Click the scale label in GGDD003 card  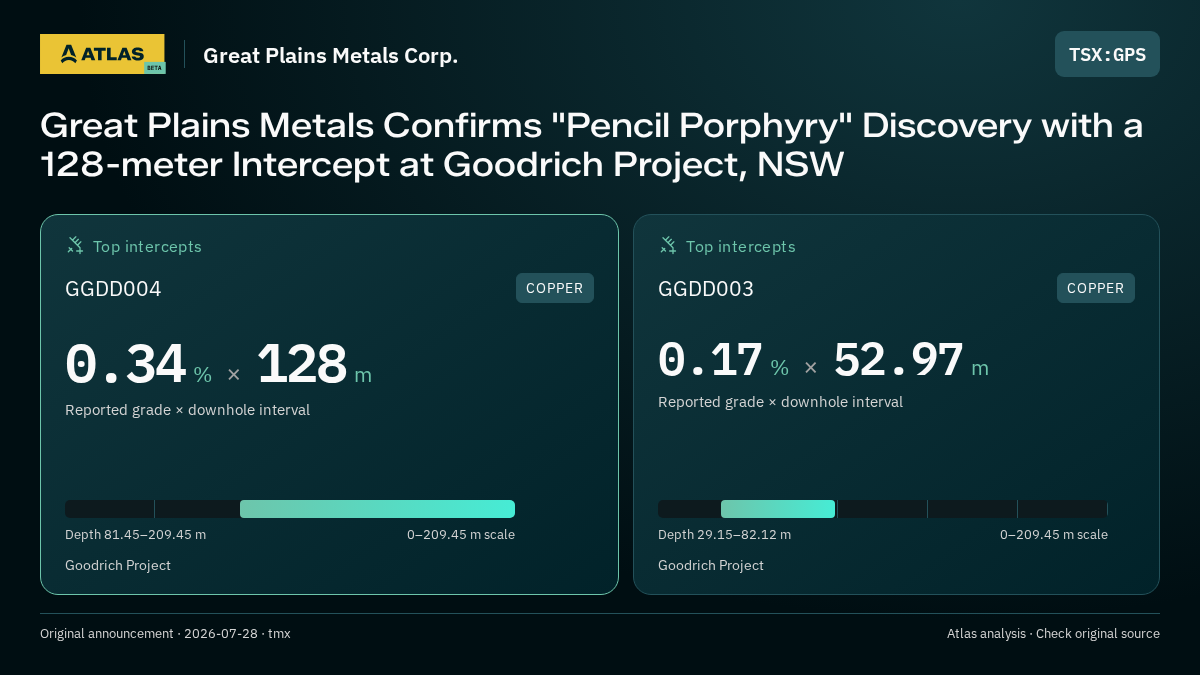click(x=1054, y=535)
